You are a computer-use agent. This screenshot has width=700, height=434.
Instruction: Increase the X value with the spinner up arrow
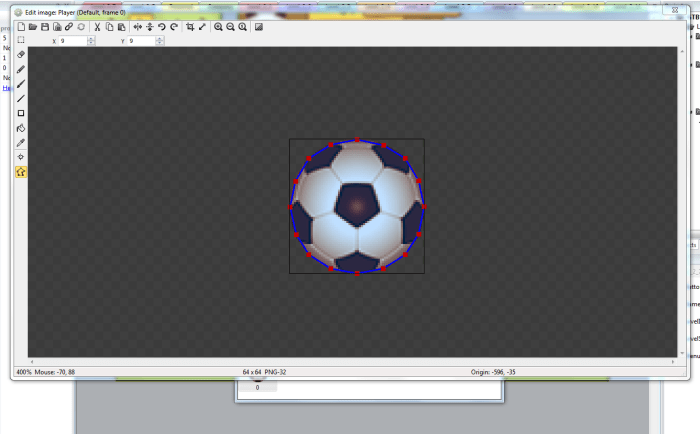coord(91,39)
